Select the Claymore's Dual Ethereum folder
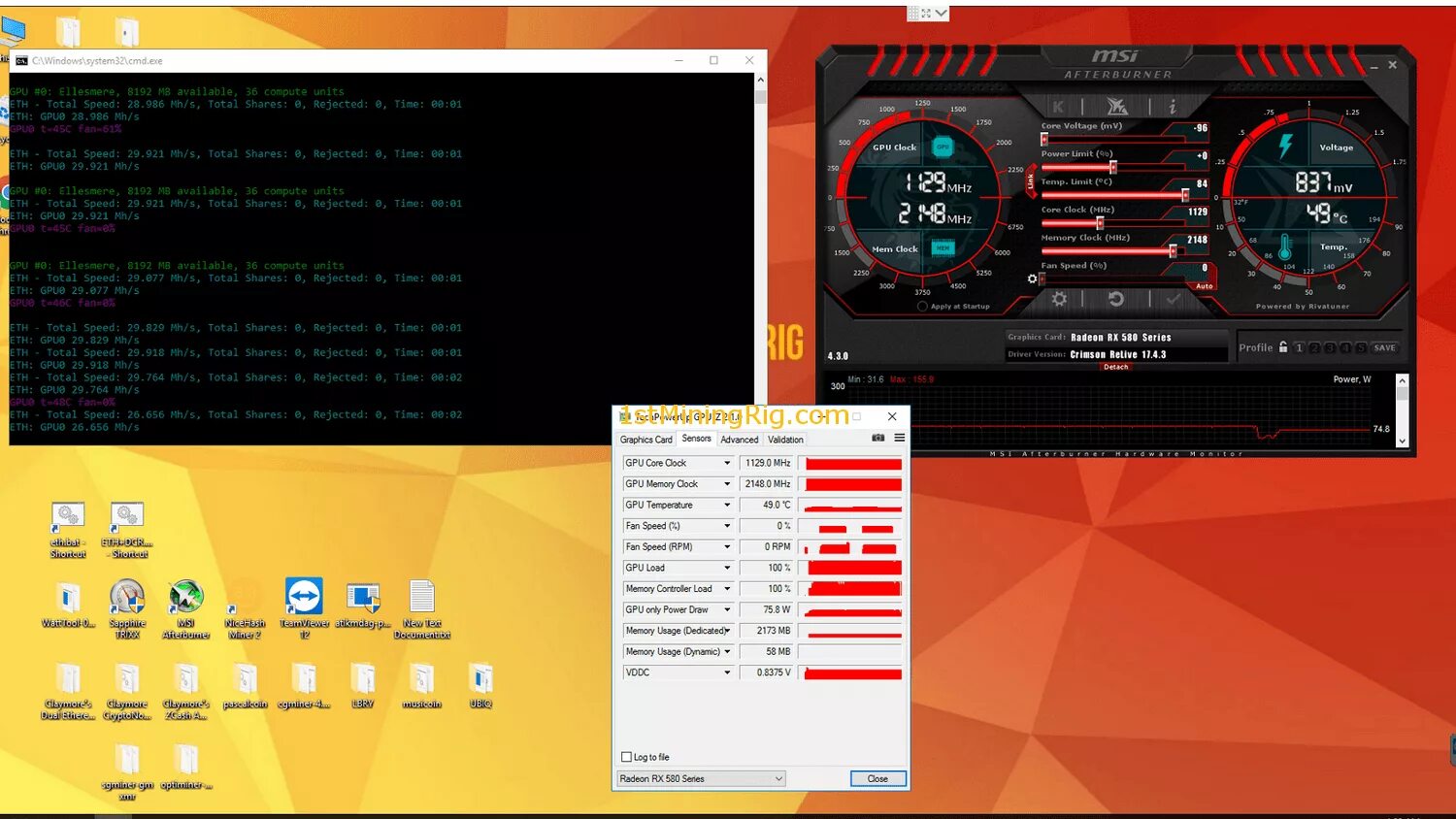 [x=68, y=691]
